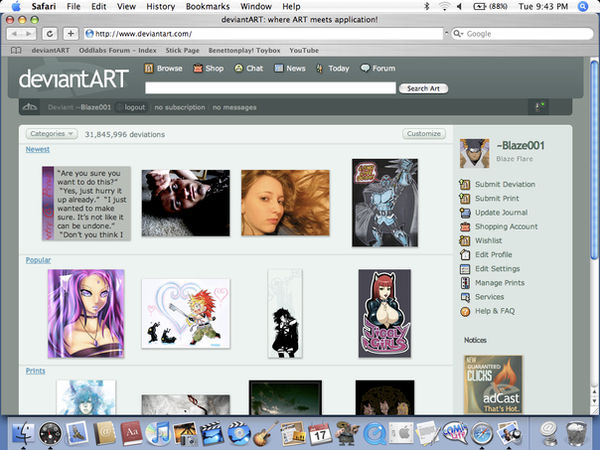
Task: Open iCal calendar in the Dock
Action: 320,434
